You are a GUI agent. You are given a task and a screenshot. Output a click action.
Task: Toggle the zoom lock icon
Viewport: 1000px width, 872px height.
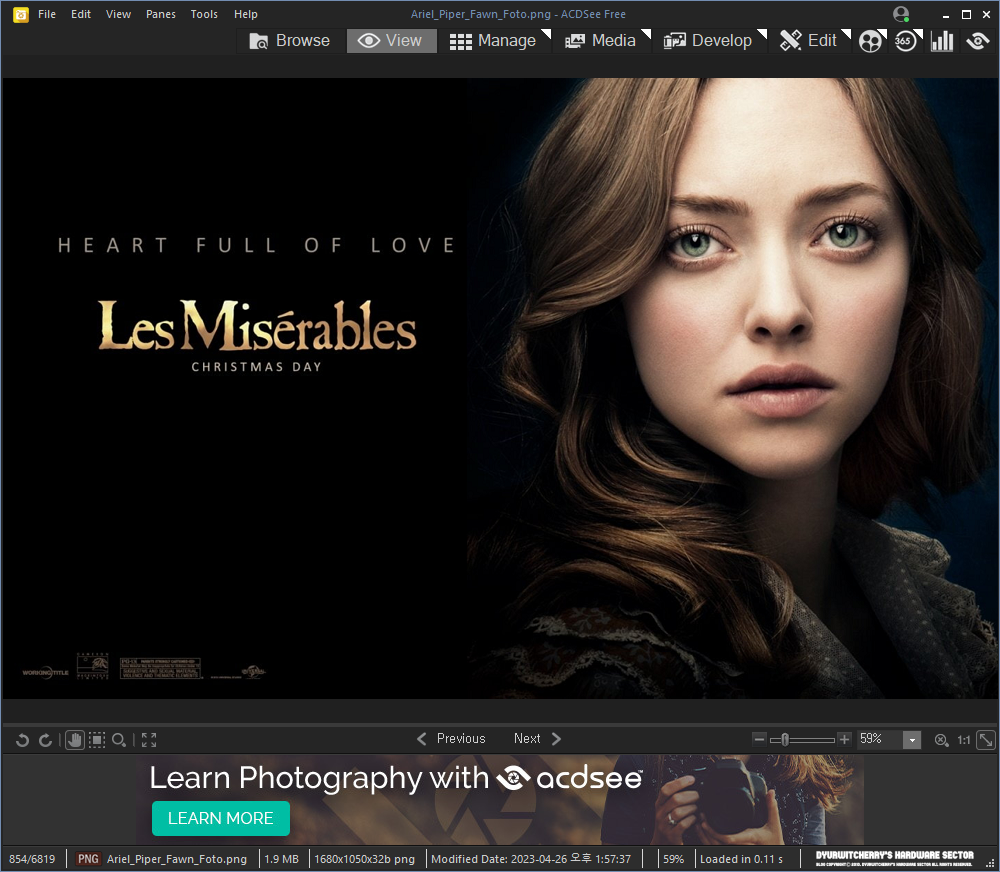941,740
